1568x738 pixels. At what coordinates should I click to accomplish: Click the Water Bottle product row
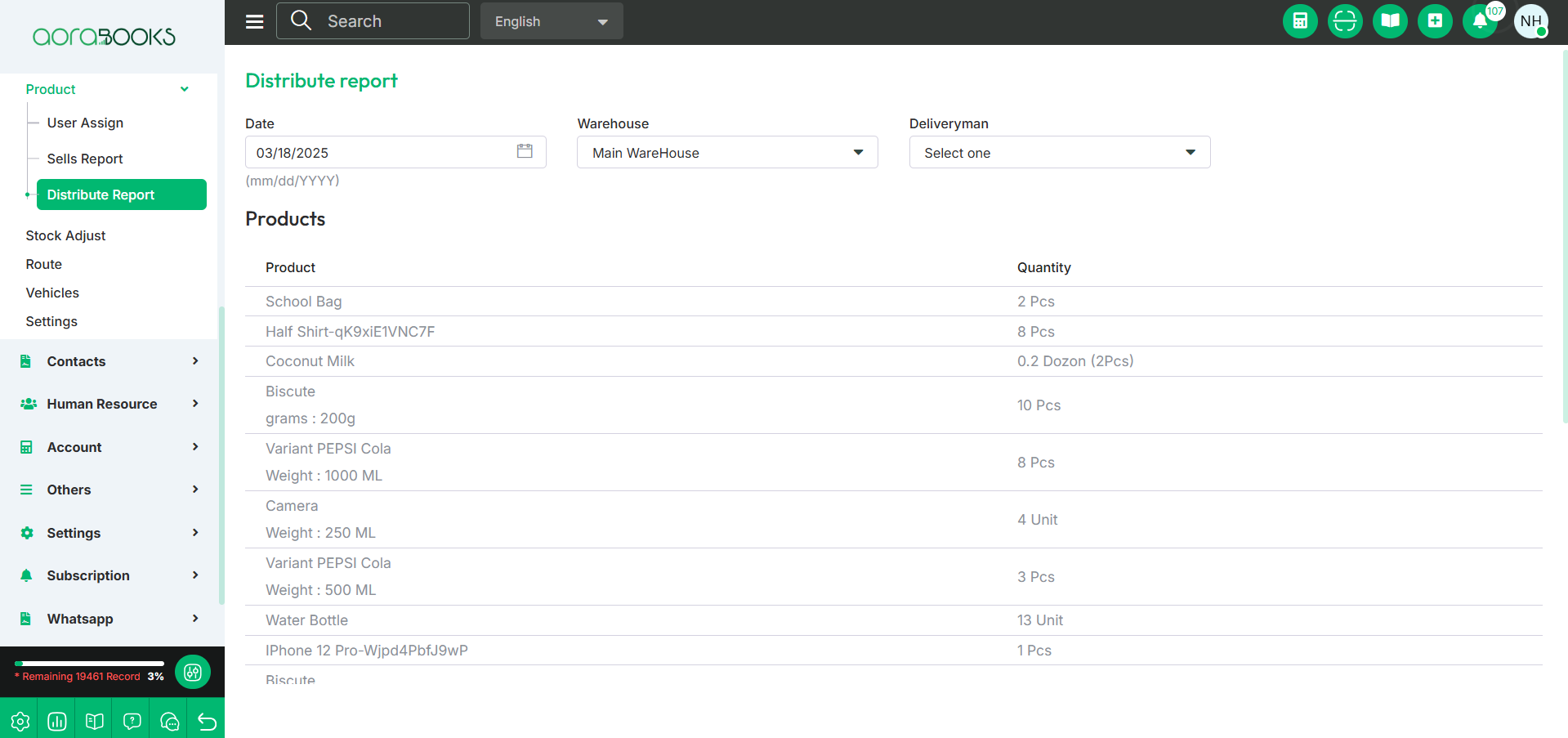(894, 620)
